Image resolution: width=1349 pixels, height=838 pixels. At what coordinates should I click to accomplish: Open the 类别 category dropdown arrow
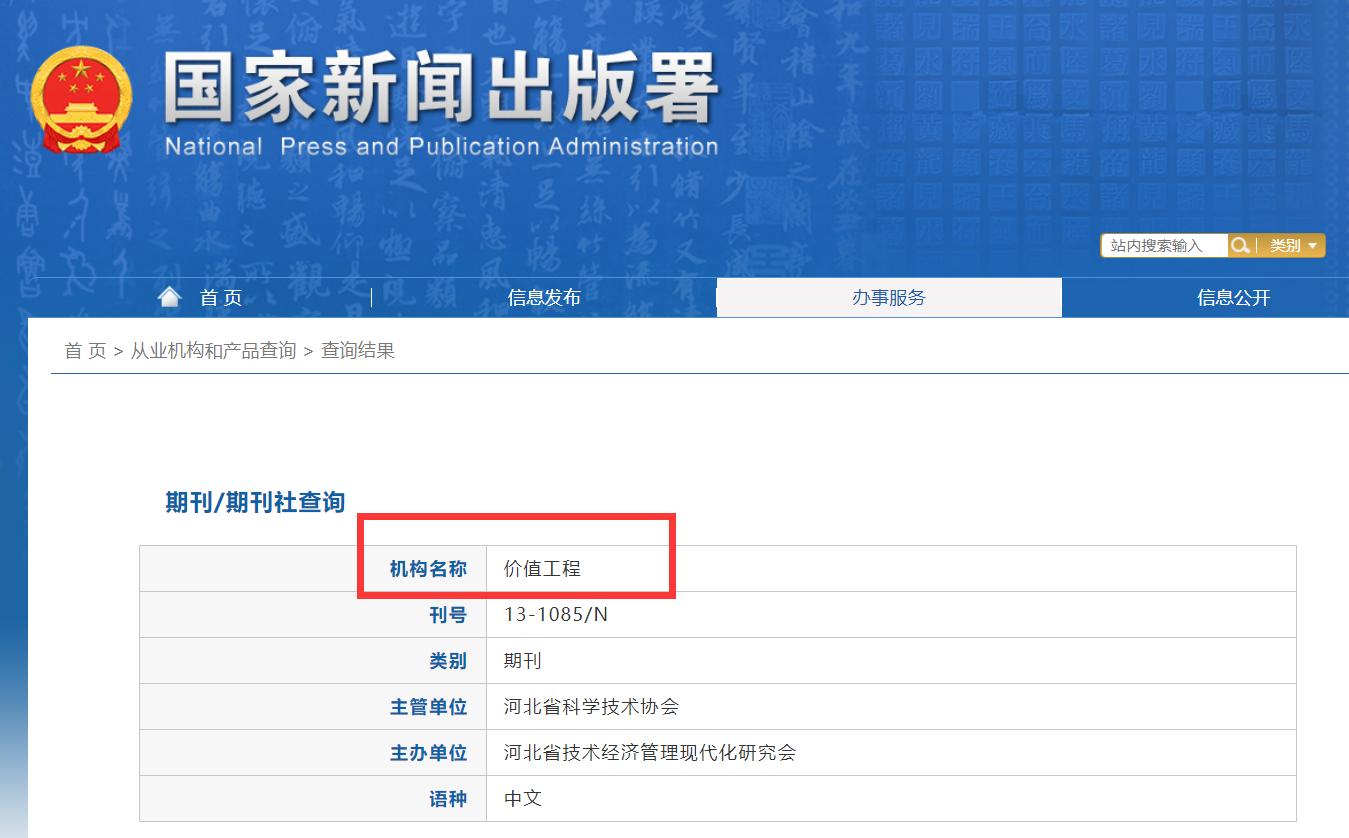click(1313, 245)
